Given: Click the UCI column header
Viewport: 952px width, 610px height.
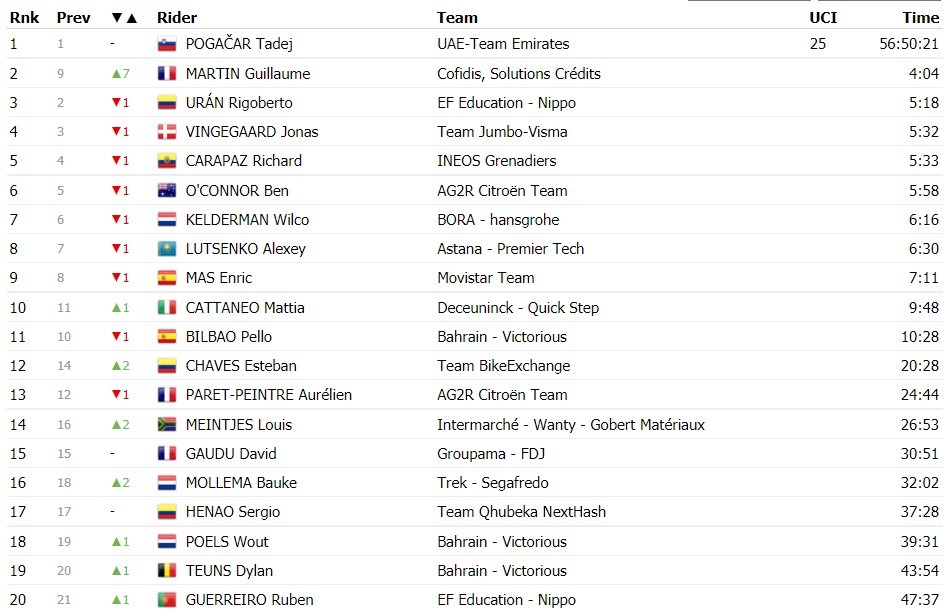Looking at the screenshot, I should 823,18.
